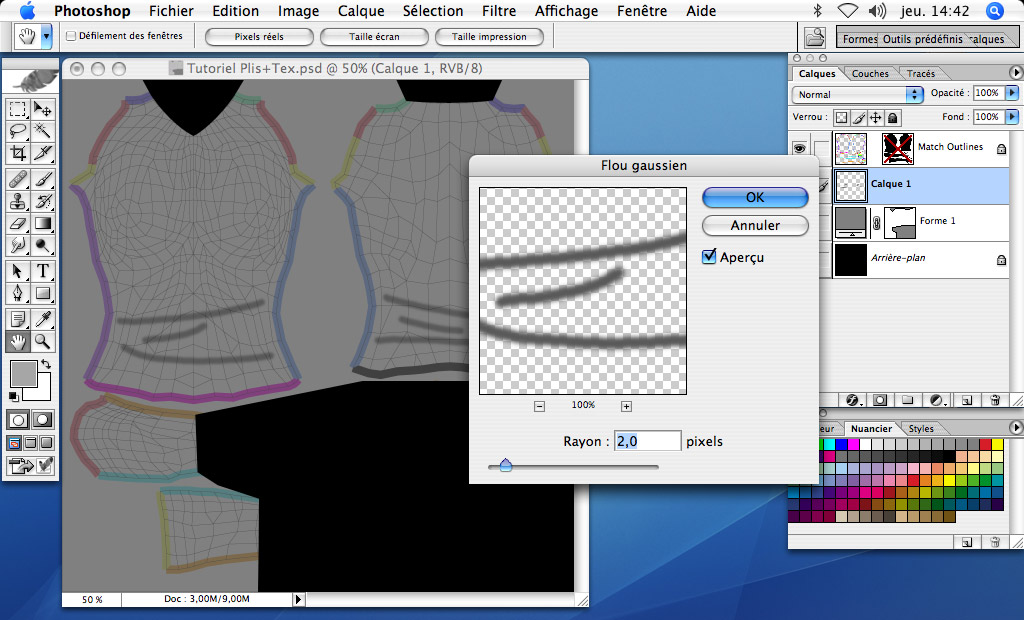
Task: Toggle lock image pixels
Action: click(859, 118)
